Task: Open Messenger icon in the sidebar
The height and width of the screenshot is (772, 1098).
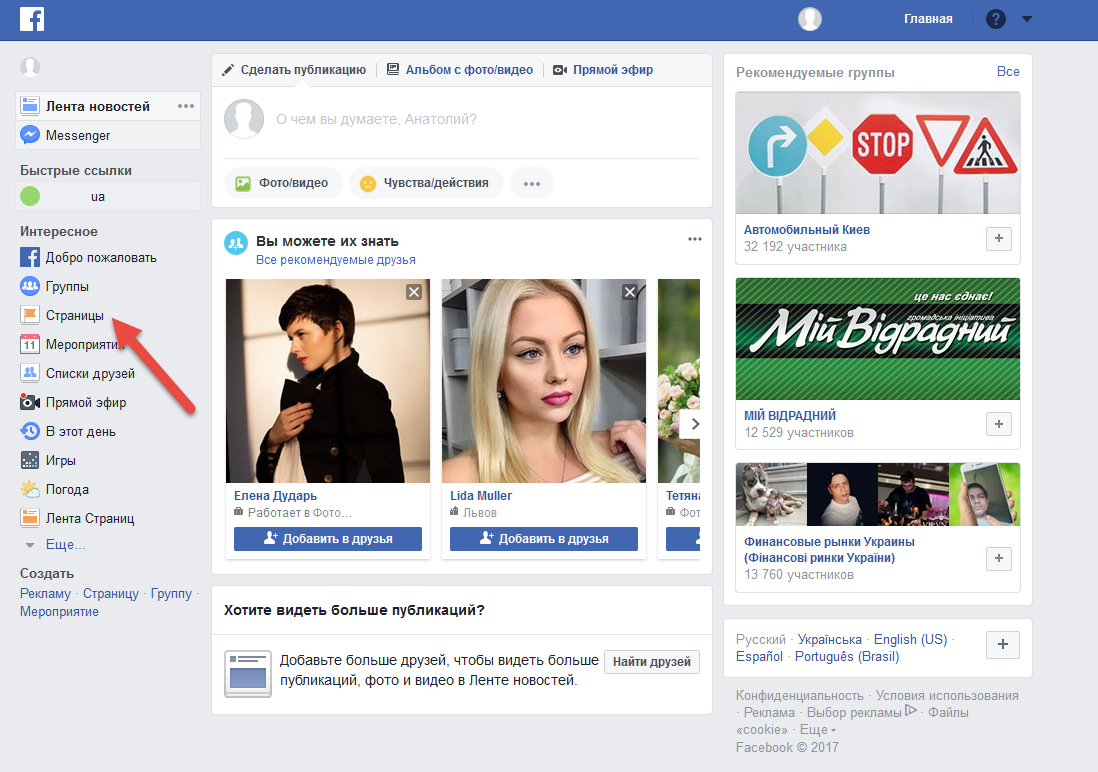Action: pos(29,135)
